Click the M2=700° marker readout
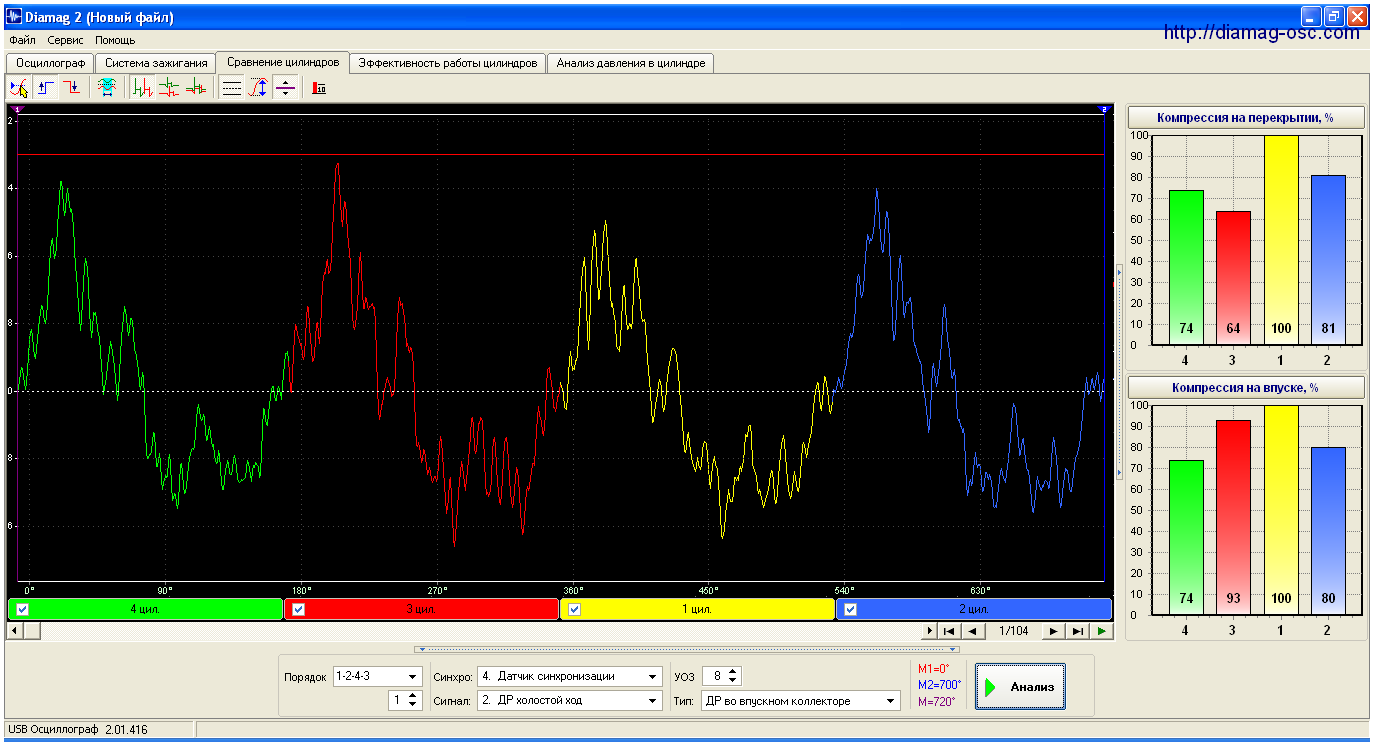Screen dimensions: 1374x742 [939, 685]
